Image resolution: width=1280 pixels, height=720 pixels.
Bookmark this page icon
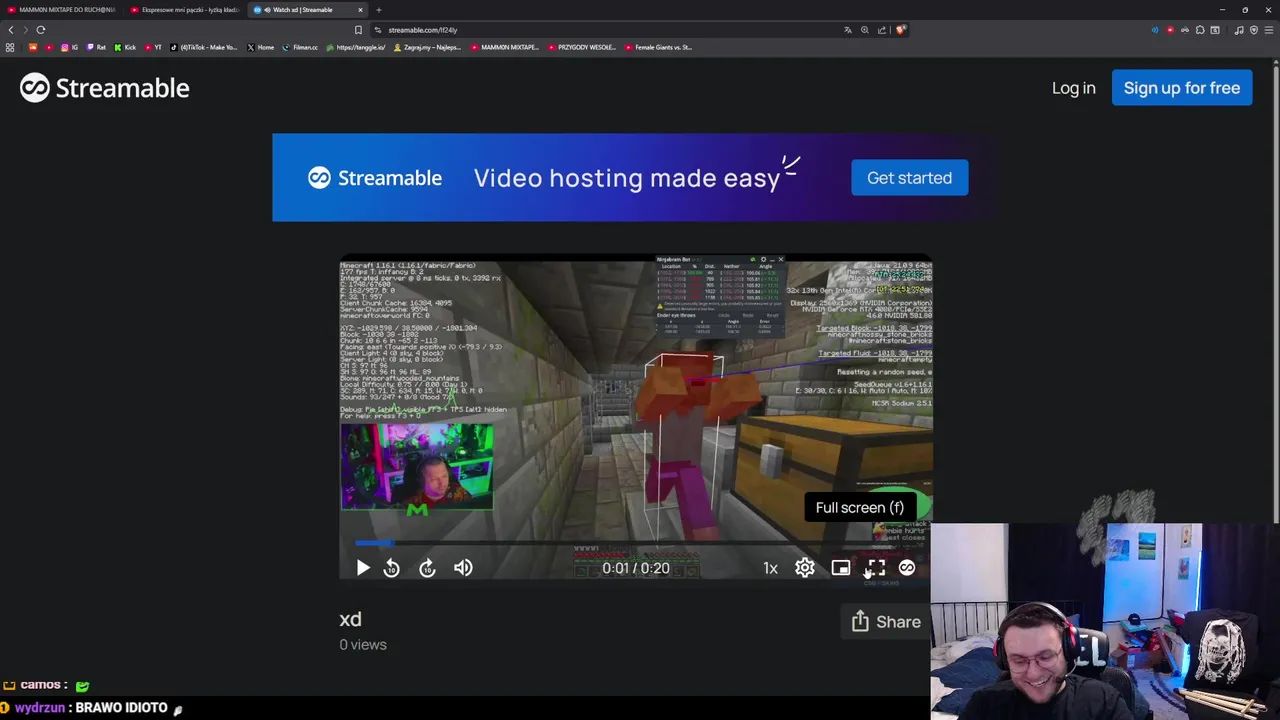point(358,30)
